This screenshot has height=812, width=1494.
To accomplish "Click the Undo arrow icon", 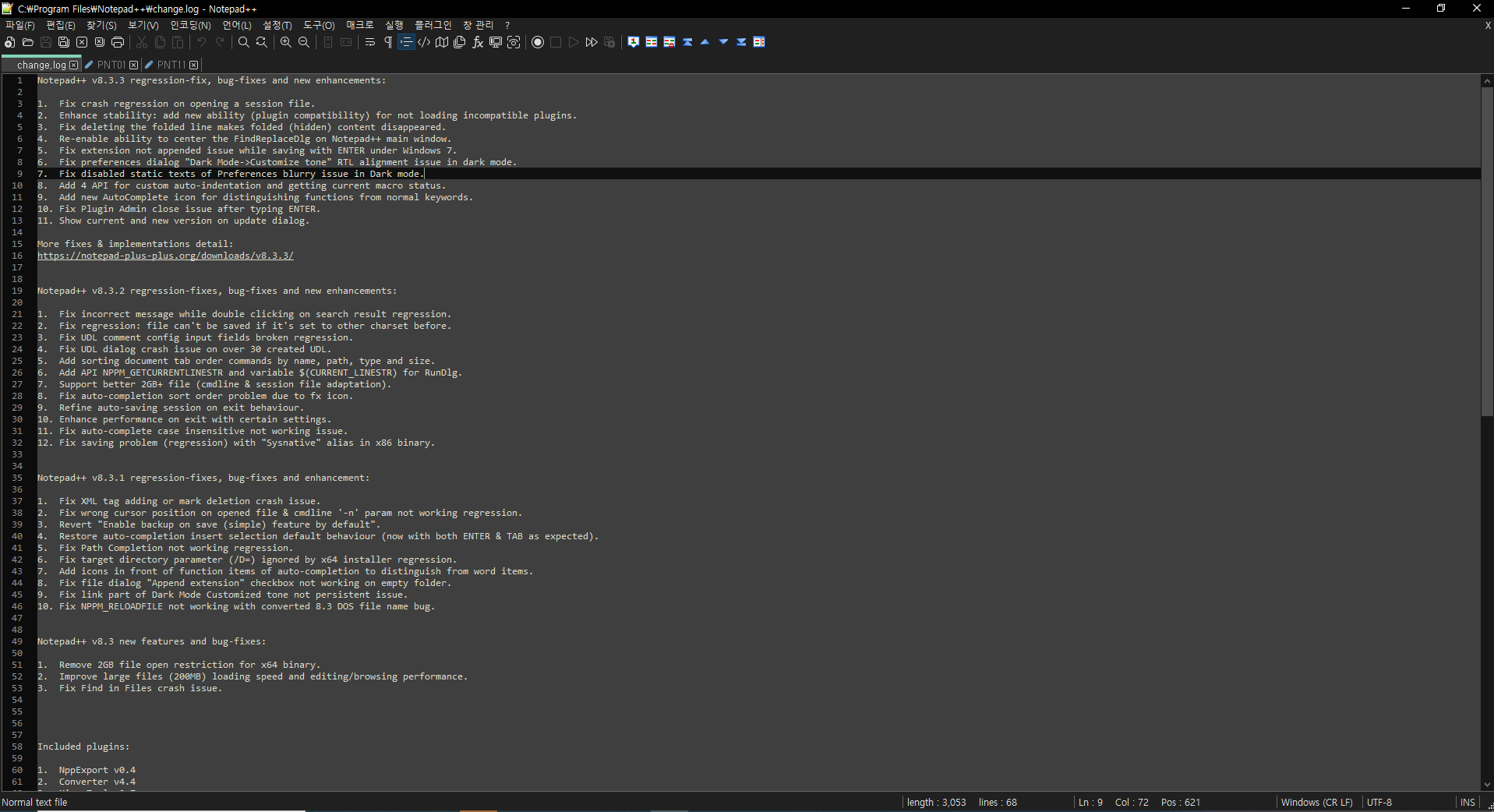I will click(202, 42).
